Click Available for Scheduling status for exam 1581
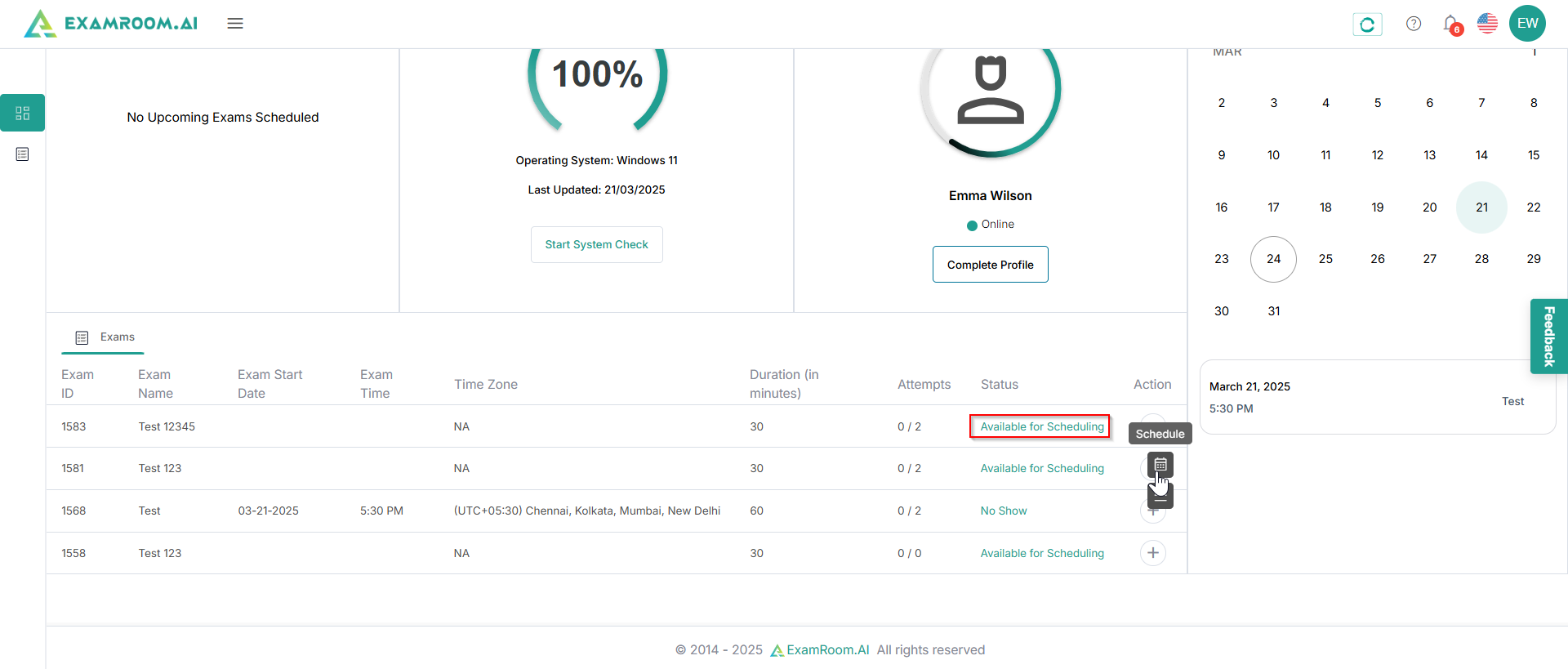This screenshot has height=669, width=1568. [1042, 468]
